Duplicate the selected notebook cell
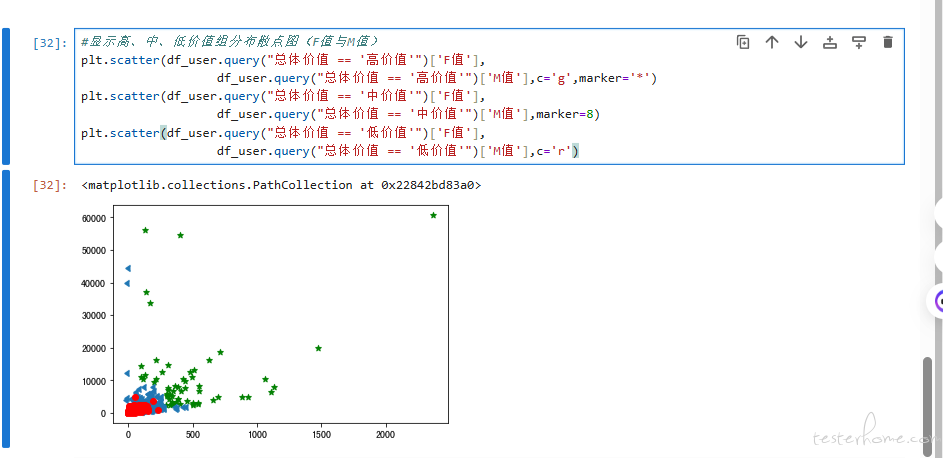Viewport: 943px width, 458px height. pyautogui.click(x=743, y=42)
